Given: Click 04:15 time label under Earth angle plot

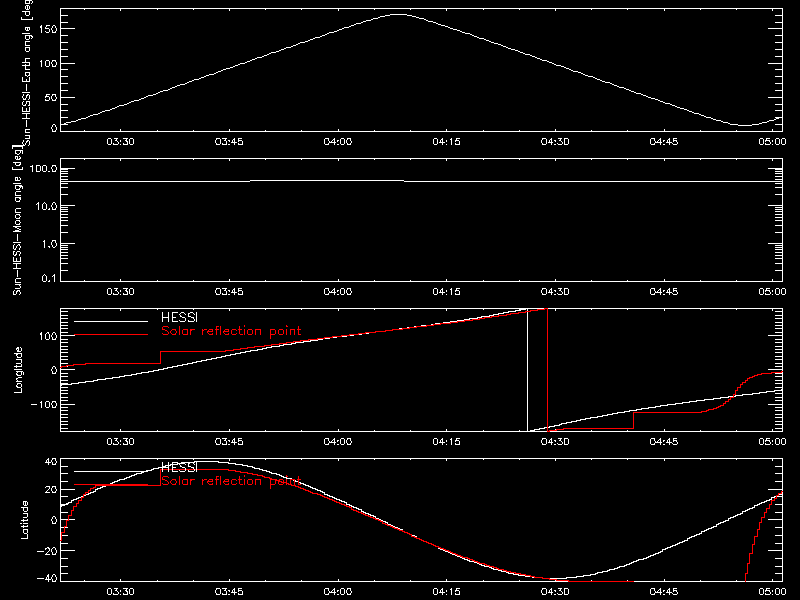Looking at the screenshot, I should (446, 141).
